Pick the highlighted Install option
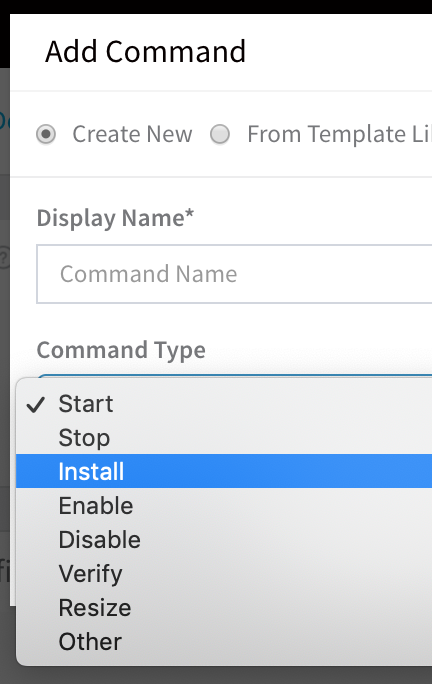 point(224,471)
